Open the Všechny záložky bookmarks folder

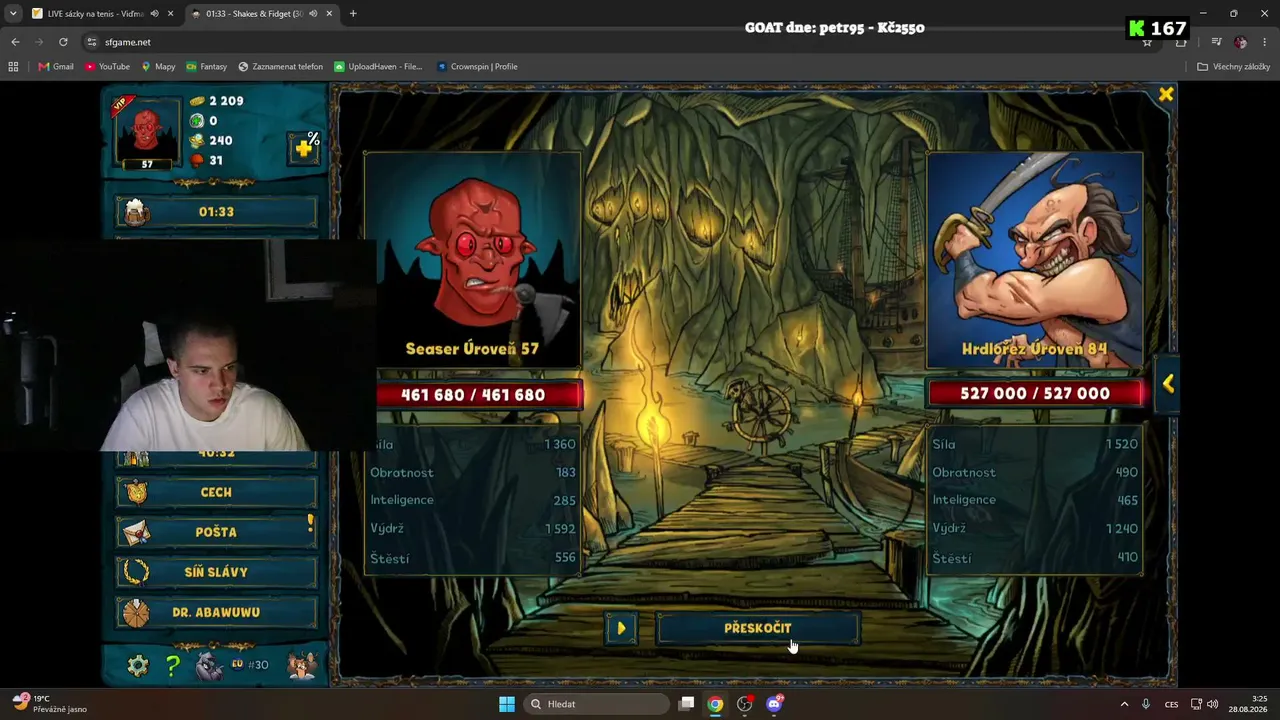(x=1234, y=67)
